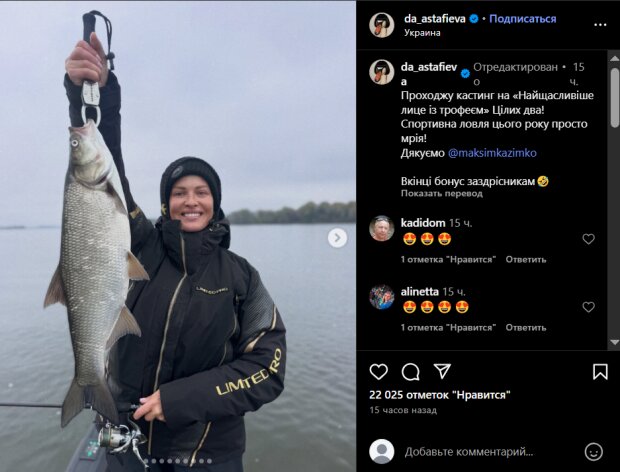Click Показать перевод to translate the caption

(x=442, y=193)
